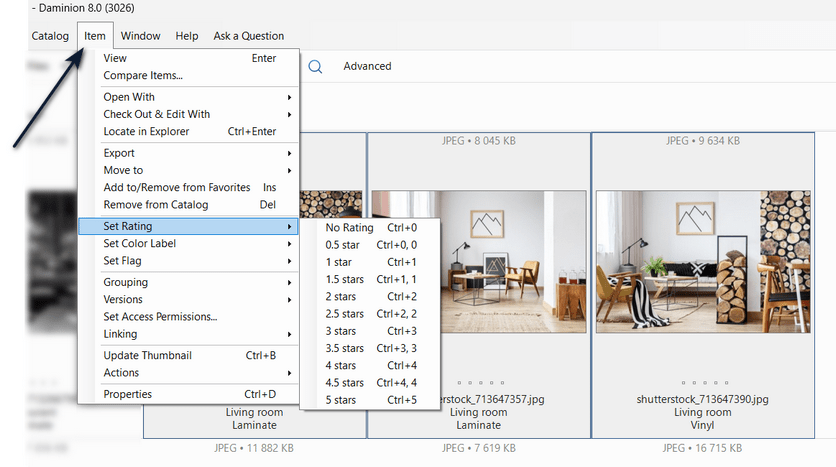Image resolution: width=836 pixels, height=467 pixels.
Task: Set rating to 3 stars
Action: (x=341, y=331)
